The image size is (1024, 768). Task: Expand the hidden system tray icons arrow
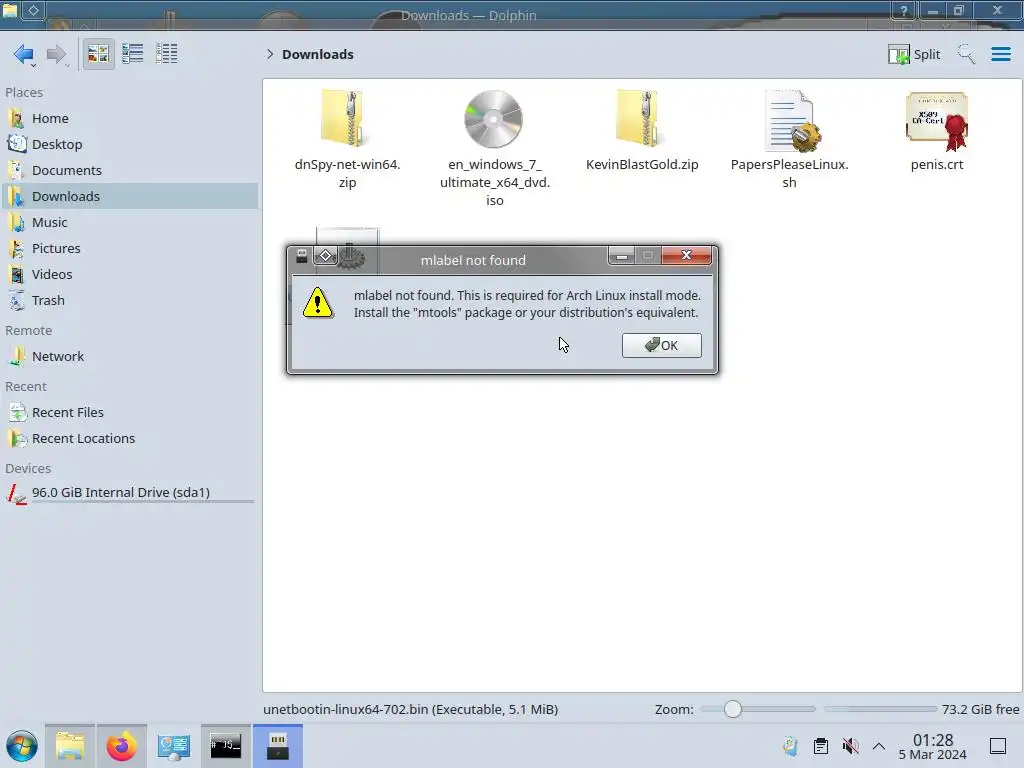pos(879,746)
